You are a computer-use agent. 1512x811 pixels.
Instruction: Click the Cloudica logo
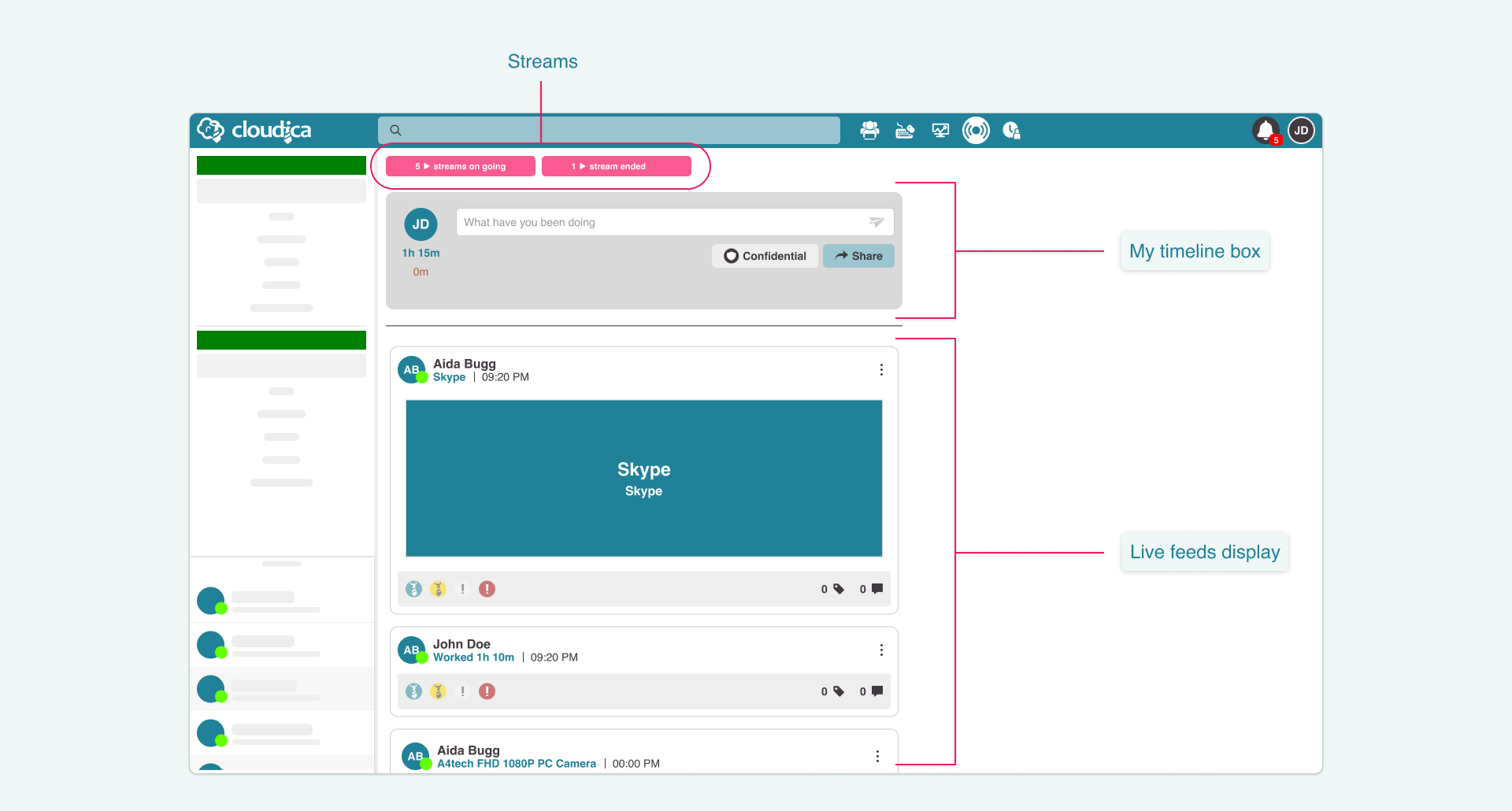click(x=254, y=130)
